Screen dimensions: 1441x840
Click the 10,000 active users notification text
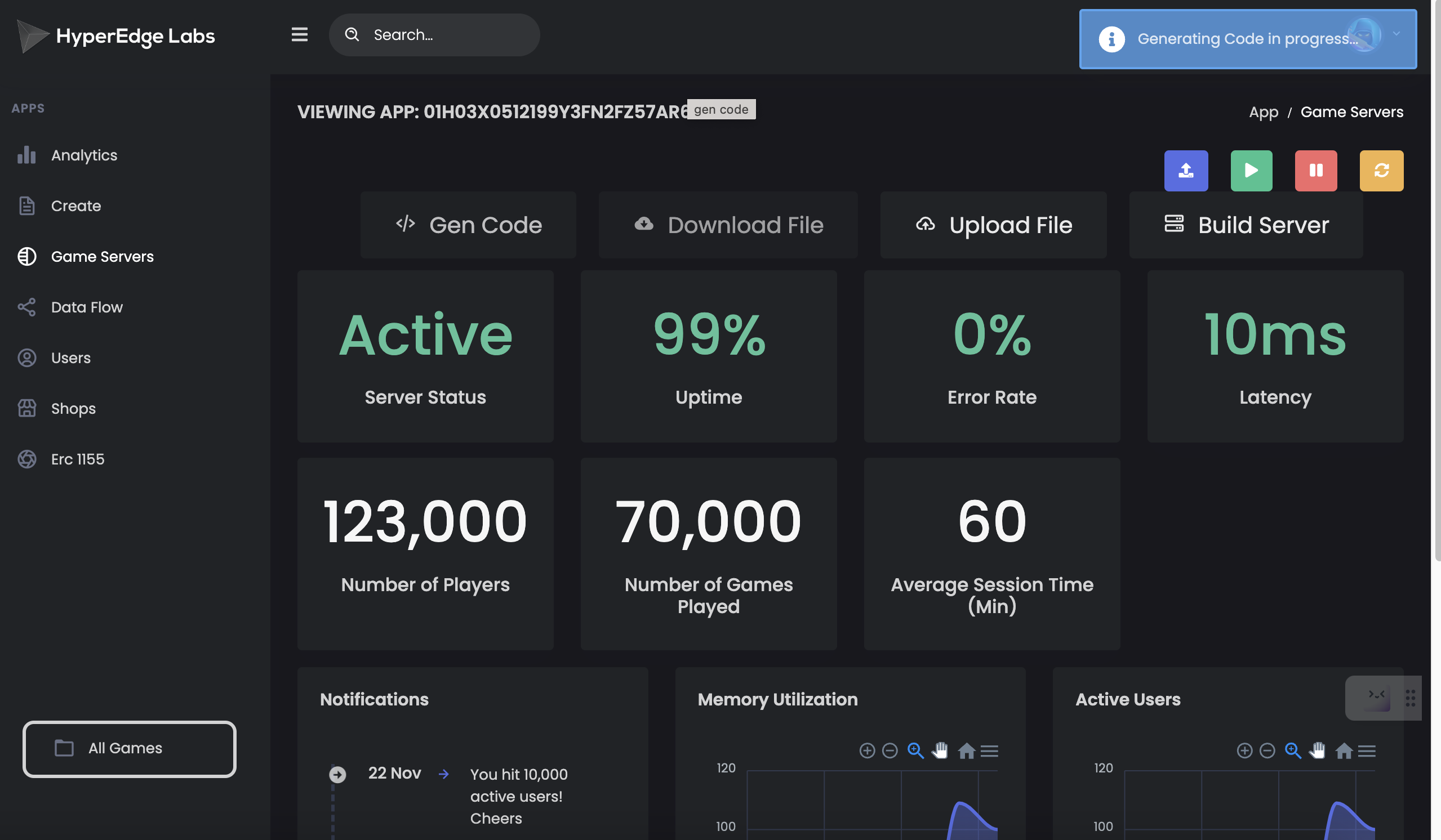point(519,796)
